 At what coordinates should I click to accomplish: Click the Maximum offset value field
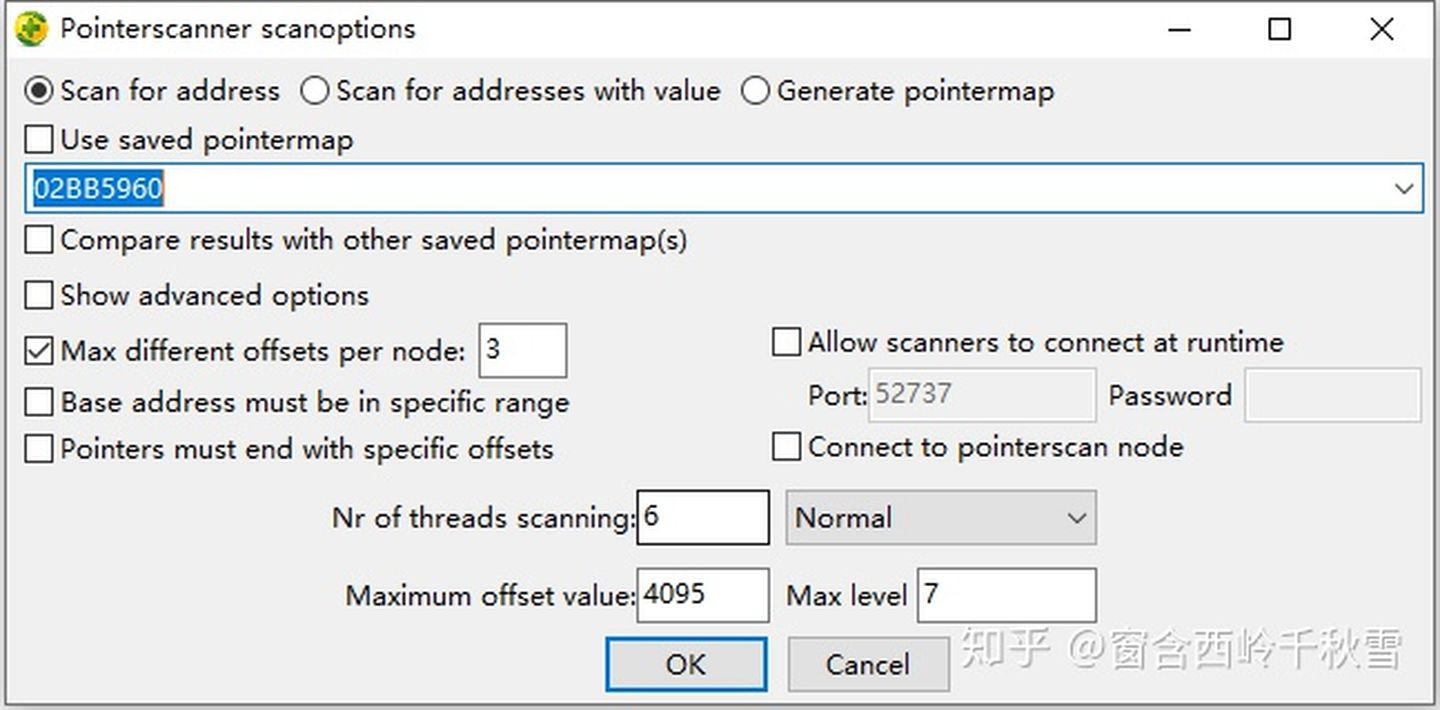703,595
